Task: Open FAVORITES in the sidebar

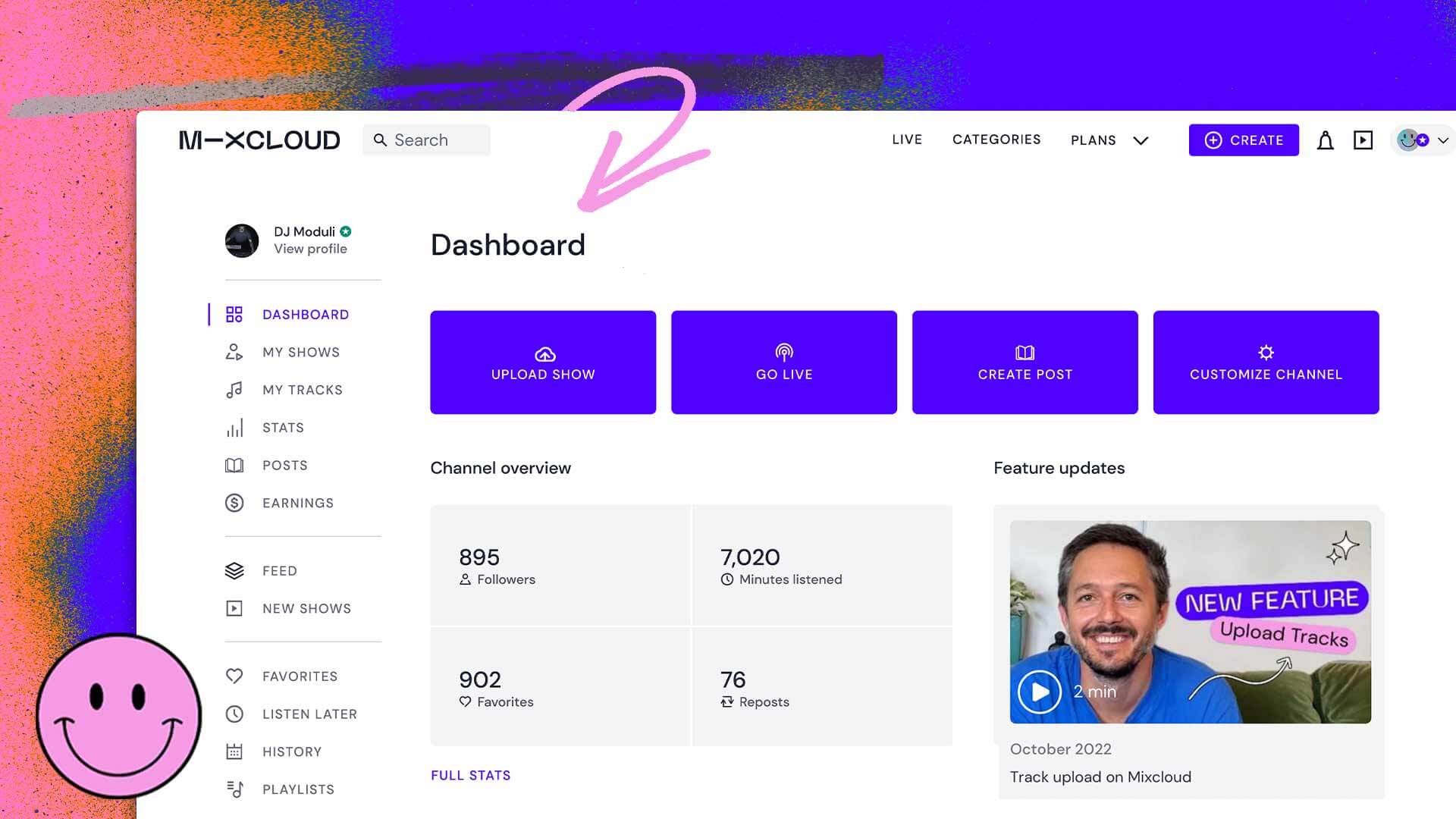Action: (x=300, y=676)
